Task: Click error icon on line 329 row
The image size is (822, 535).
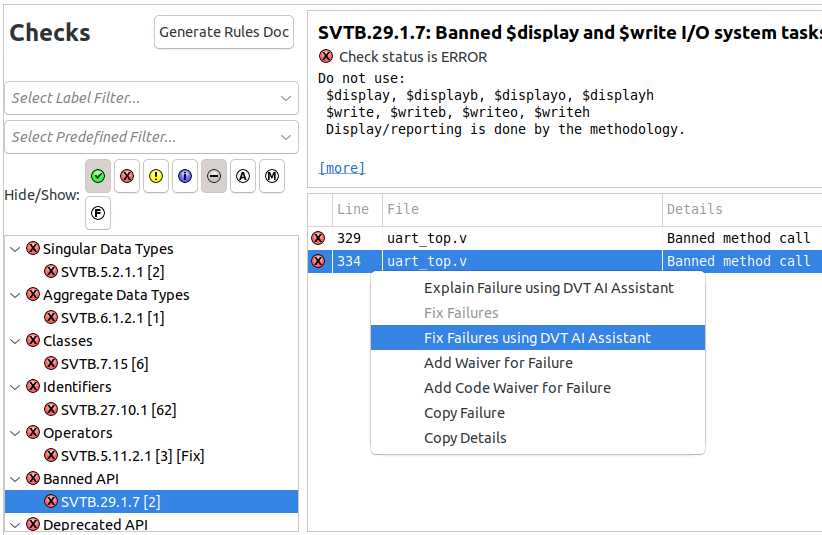Action: [318, 238]
